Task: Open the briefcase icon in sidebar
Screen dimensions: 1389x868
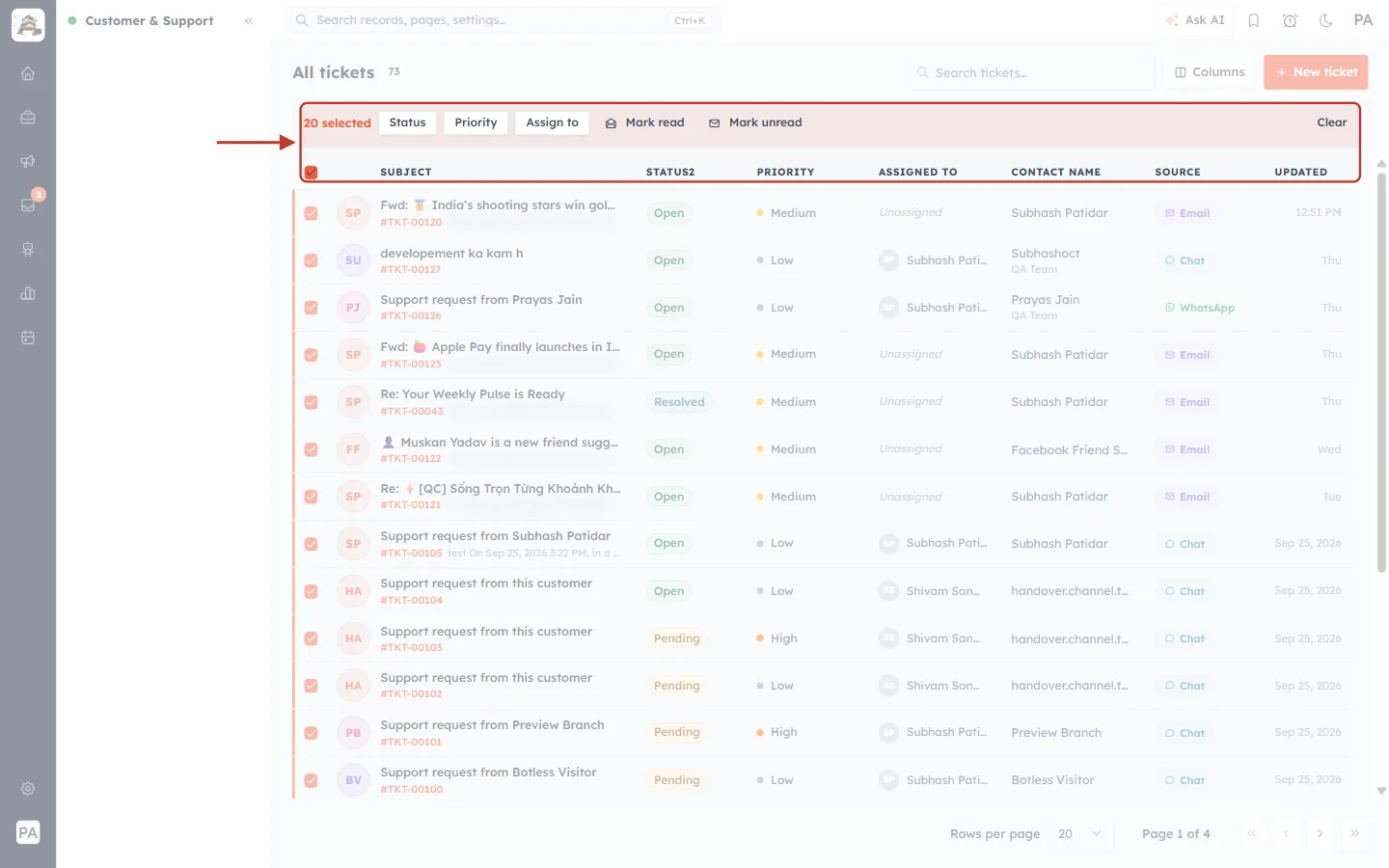Action: pos(28,117)
